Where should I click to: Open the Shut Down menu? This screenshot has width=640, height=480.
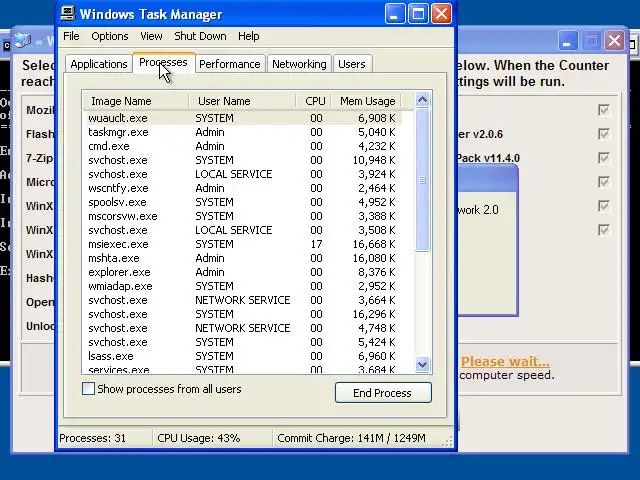tap(200, 36)
